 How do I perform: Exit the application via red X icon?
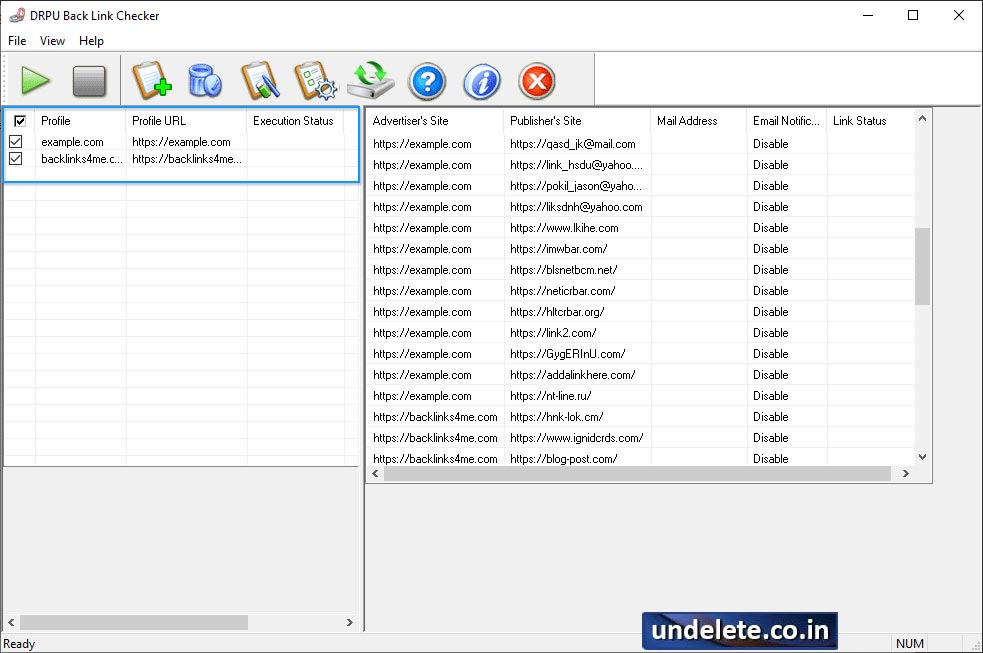click(536, 81)
